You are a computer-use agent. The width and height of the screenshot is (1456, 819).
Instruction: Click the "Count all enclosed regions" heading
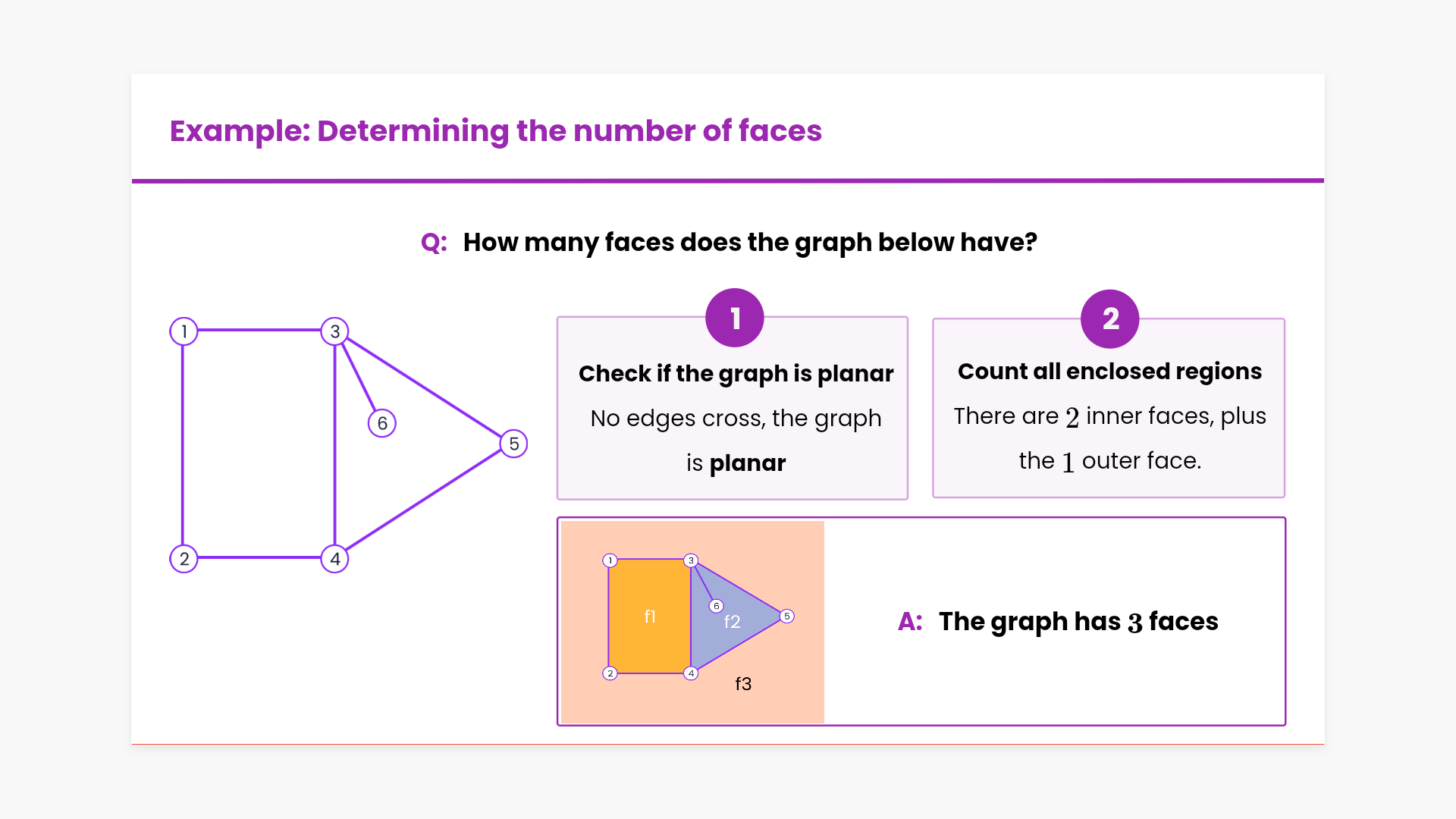tap(1109, 371)
